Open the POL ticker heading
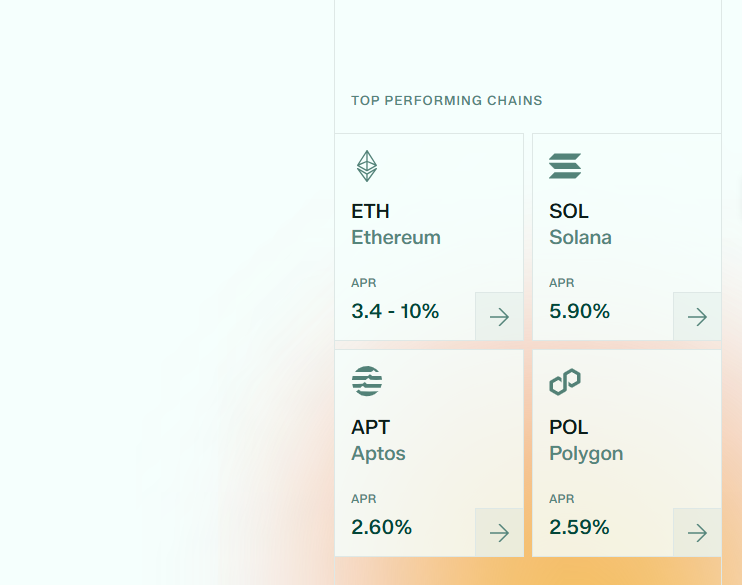The width and height of the screenshot is (742, 585). (x=569, y=427)
